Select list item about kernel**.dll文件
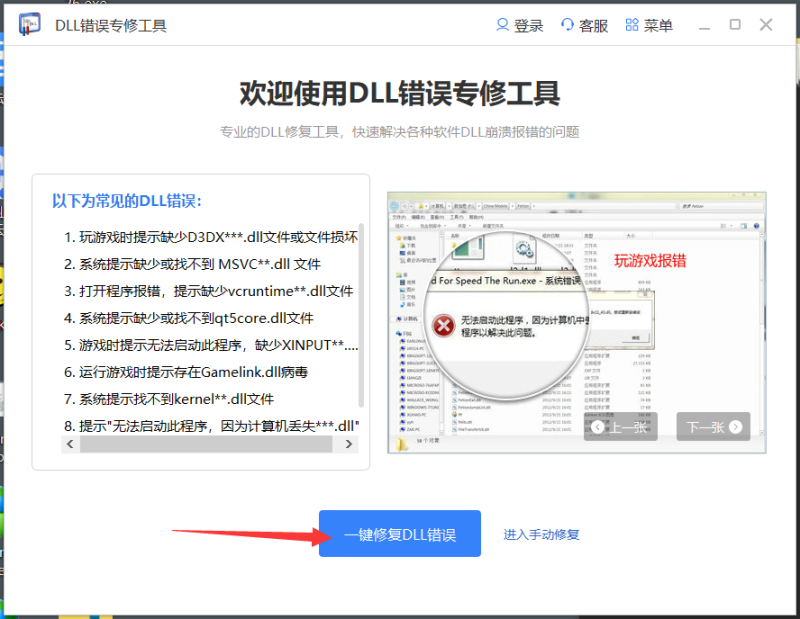Viewport: 800px width, 619px height. (169, 399)
